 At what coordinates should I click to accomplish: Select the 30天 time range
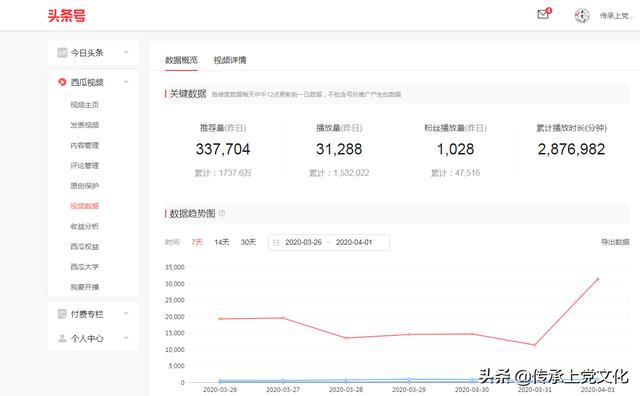click(x=248, y=242)
